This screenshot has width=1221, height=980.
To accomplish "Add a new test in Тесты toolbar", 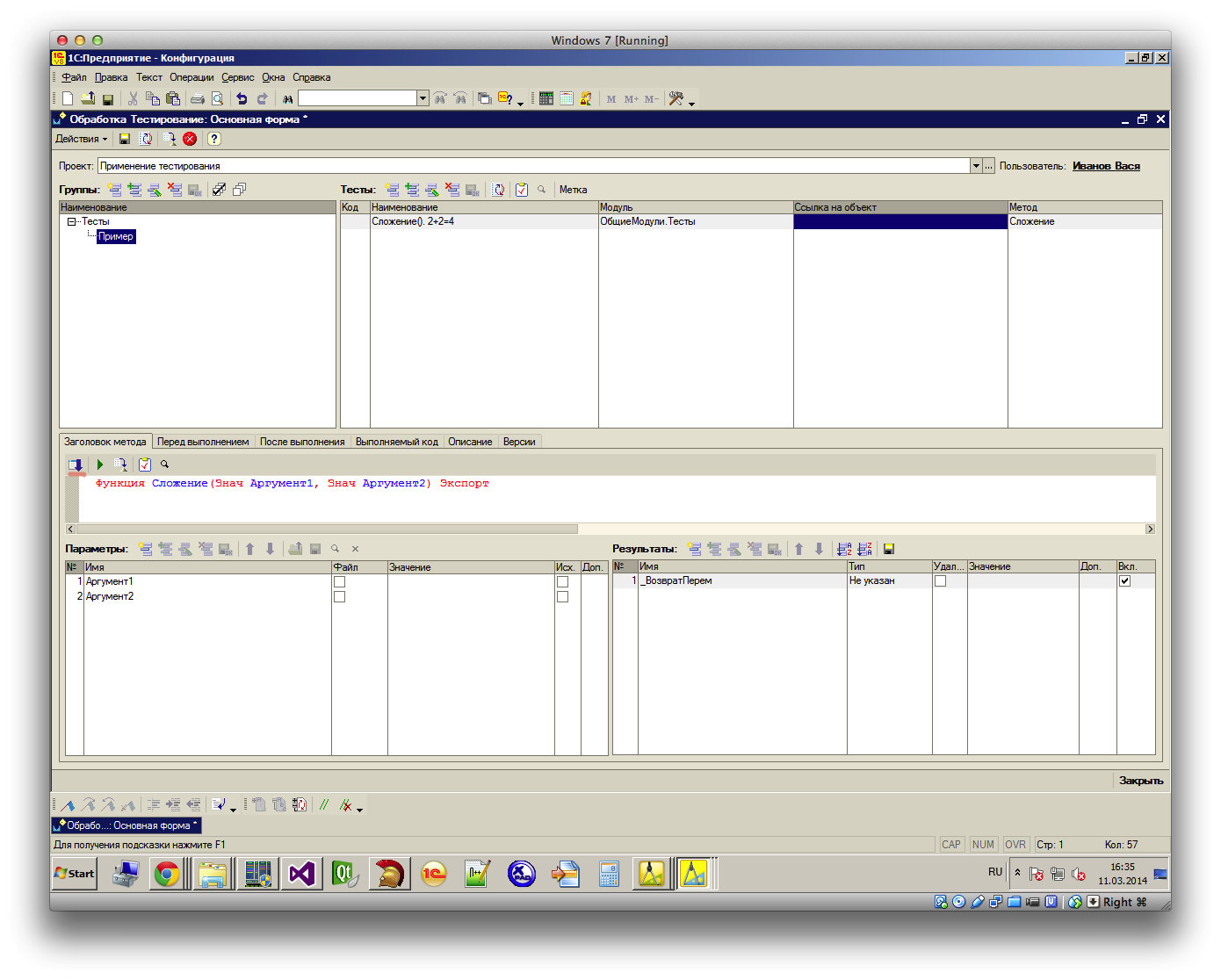I will [x=392, y=190].
